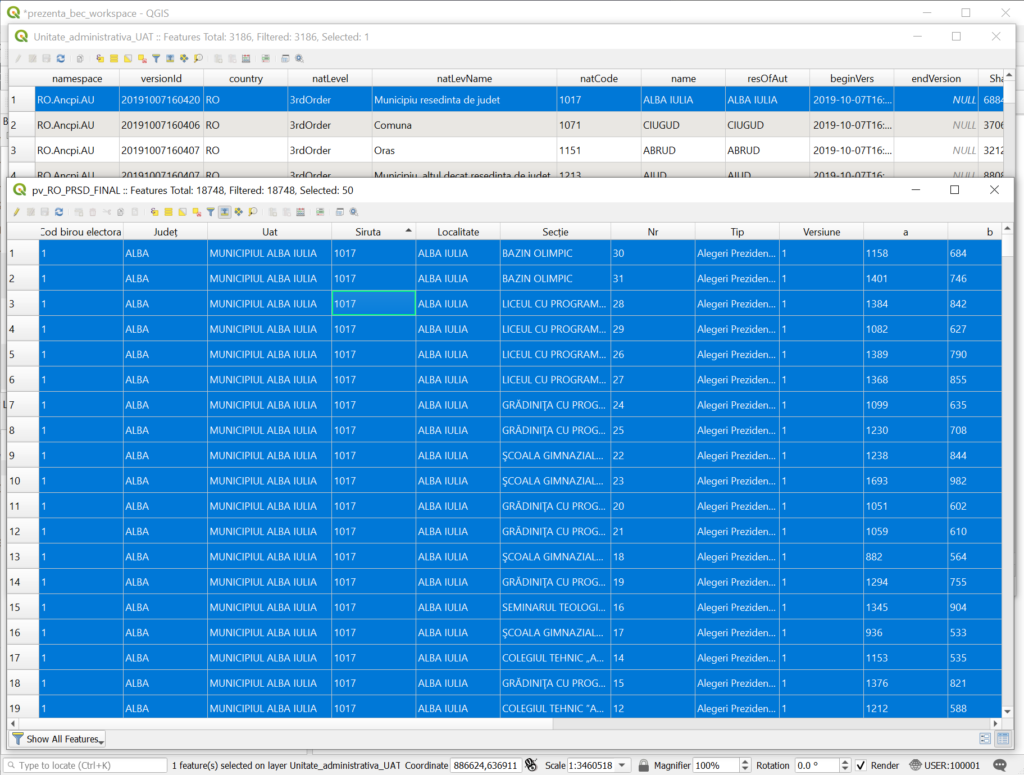Click the Oras cell in Unitate_administrativa_UAT row 3
1024x775 pixels.
[x=464, y=150]
